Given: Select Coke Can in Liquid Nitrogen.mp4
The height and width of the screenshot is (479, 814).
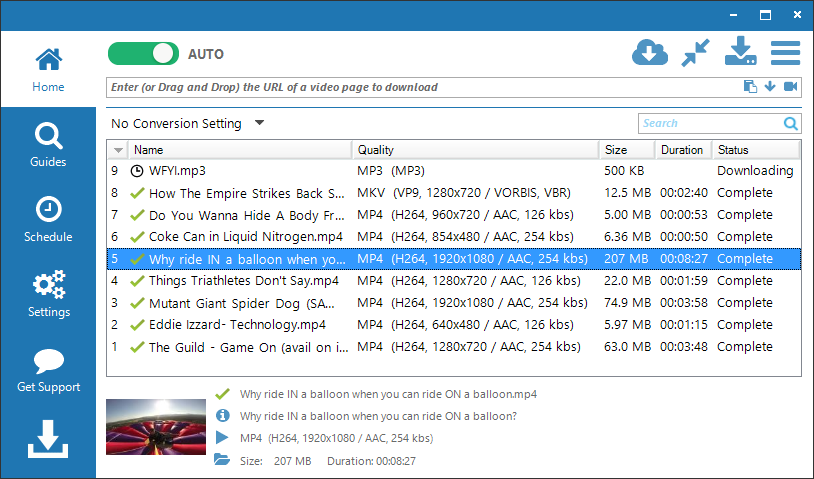Looking at the screenshot, I should [x=454, y=237].
